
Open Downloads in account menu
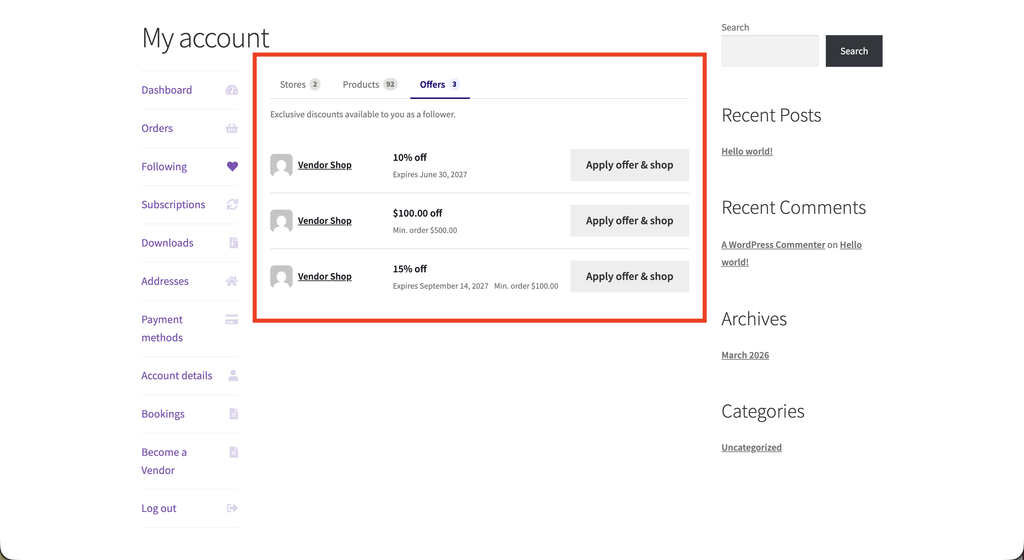167,243
